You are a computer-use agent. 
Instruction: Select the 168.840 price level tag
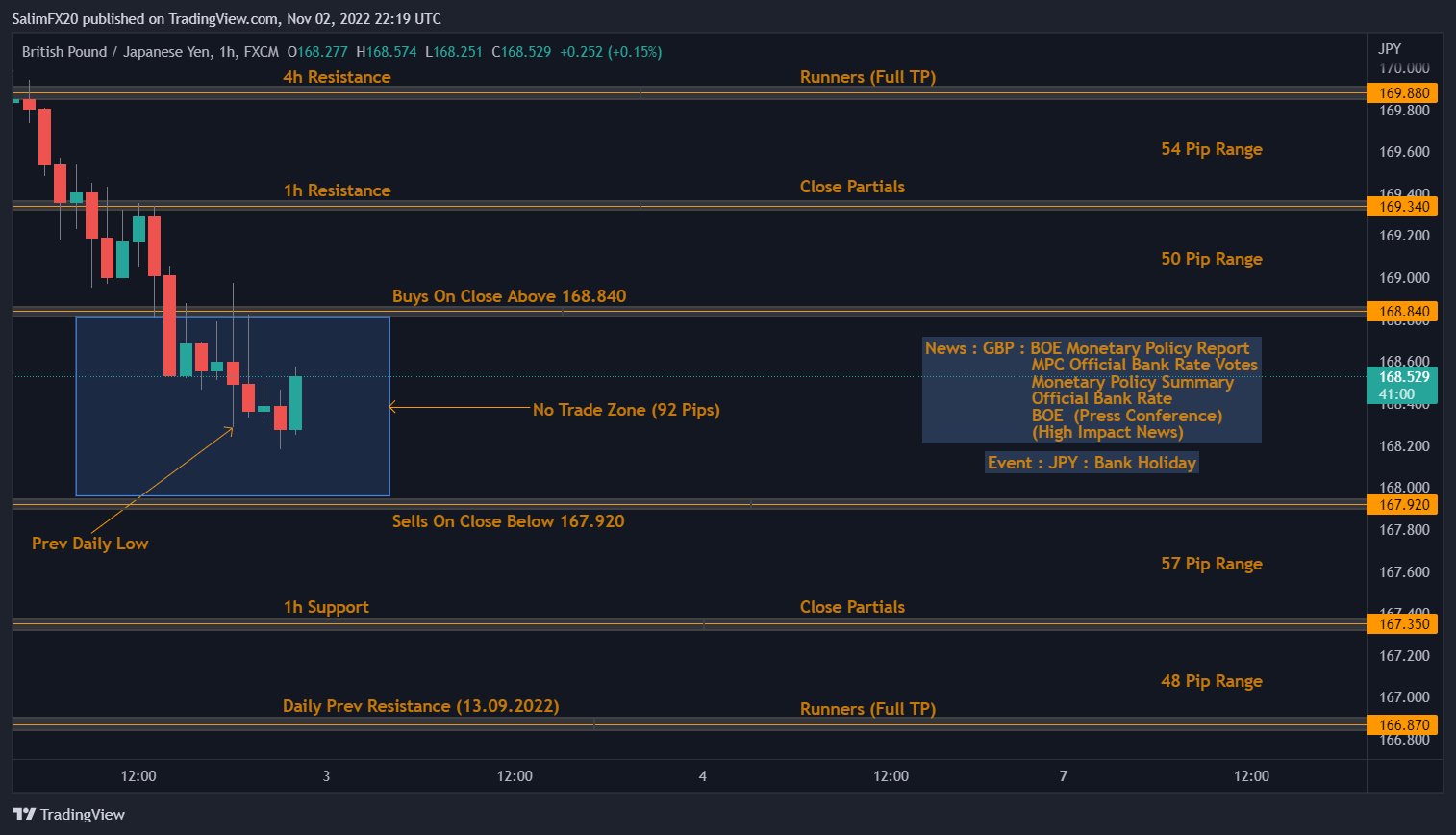[x=1402, y=312]
